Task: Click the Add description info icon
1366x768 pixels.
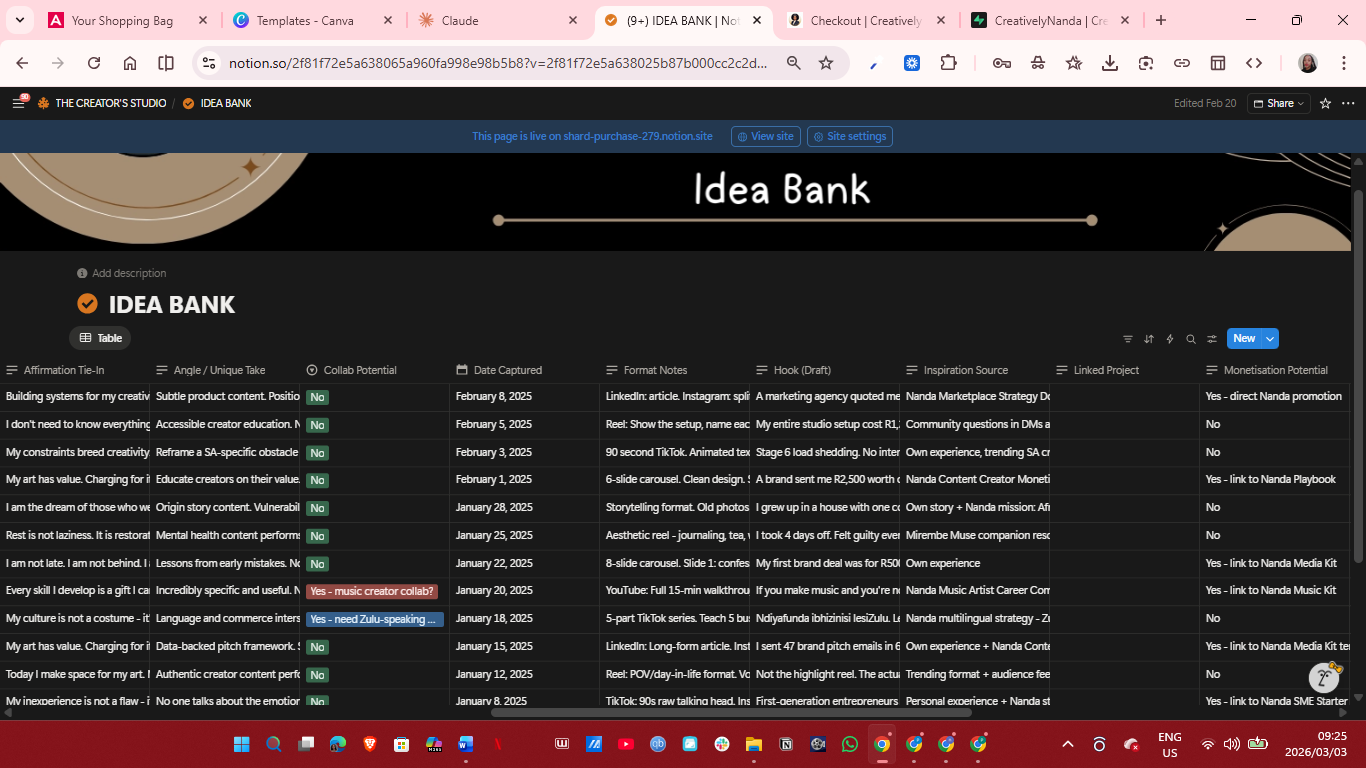Action: click(x=81, y=272)
